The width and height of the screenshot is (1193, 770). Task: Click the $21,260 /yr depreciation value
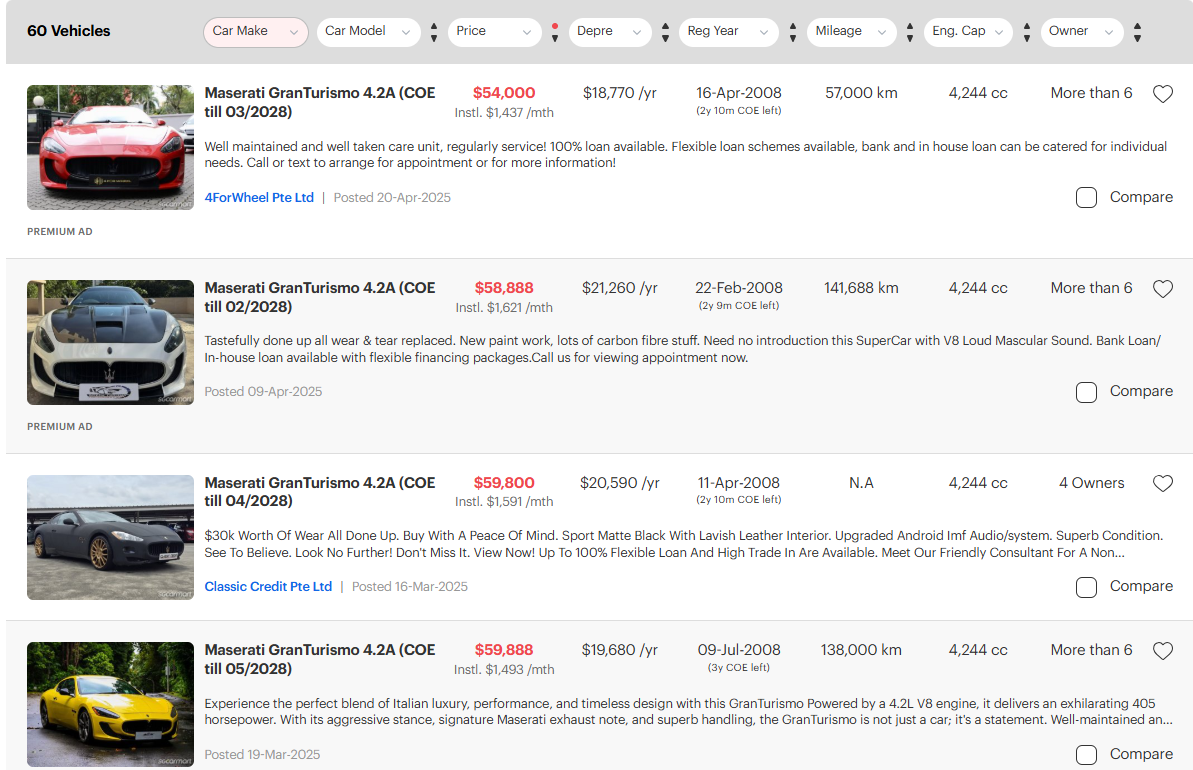pyautogui.click(x=619, y=288)
